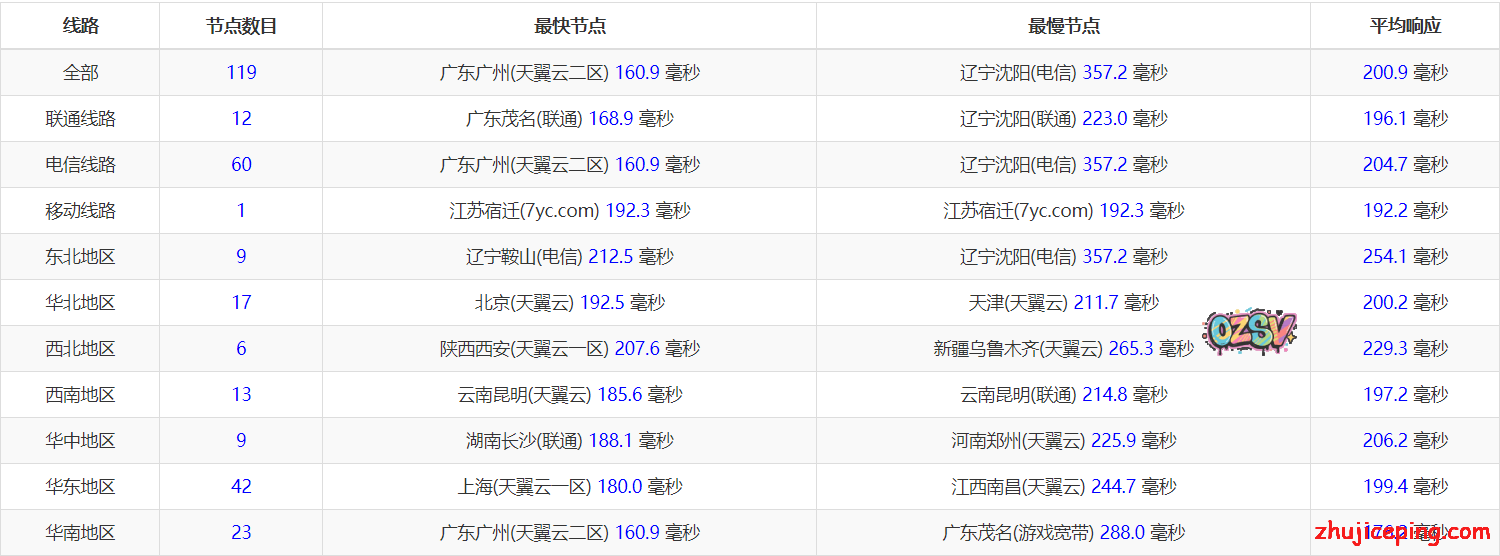Select the 节点数目 column header

pos(241,26)
